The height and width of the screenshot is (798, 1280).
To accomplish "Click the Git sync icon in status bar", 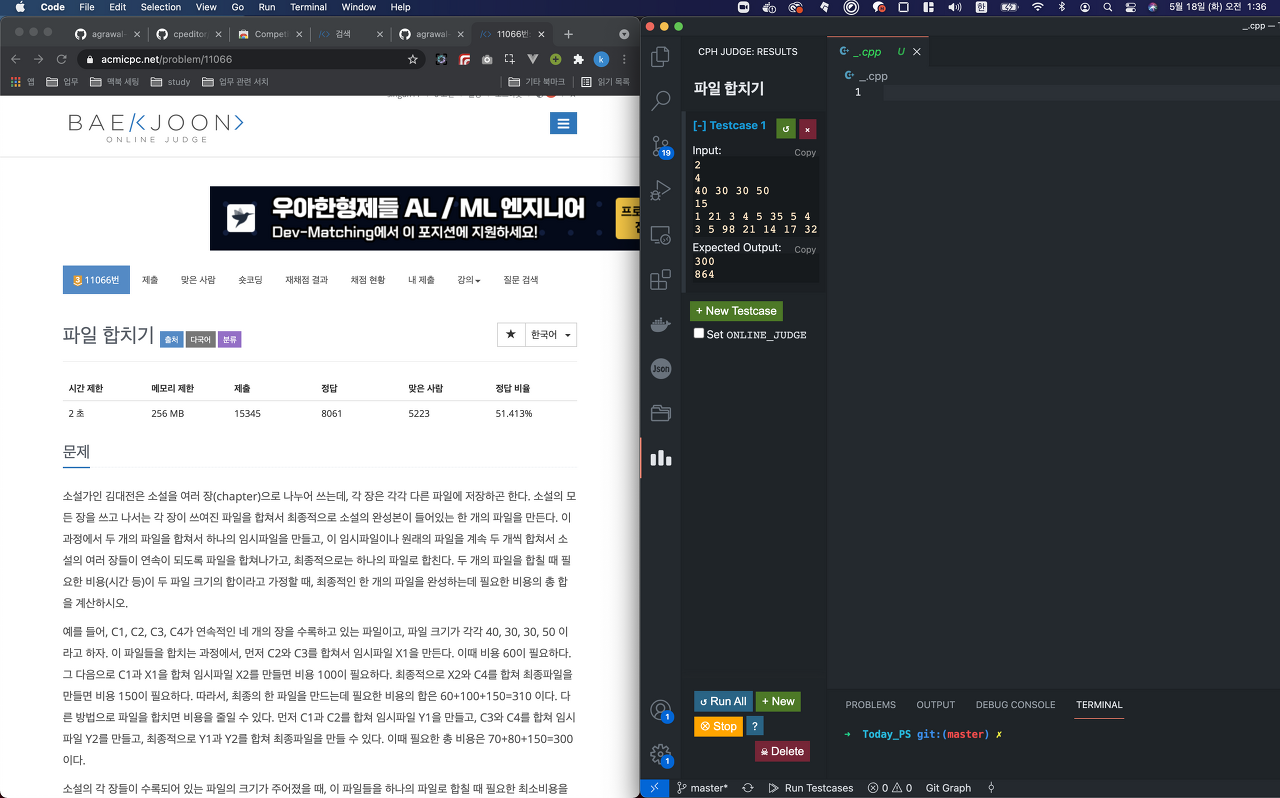I will tap(748, 788).
